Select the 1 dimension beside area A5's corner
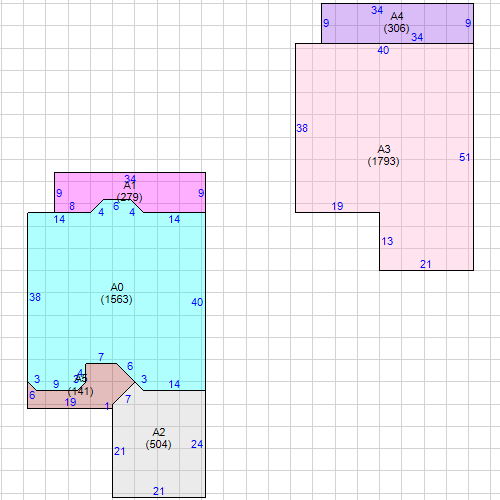Screen dimensions: 500x500 point(107,406)
